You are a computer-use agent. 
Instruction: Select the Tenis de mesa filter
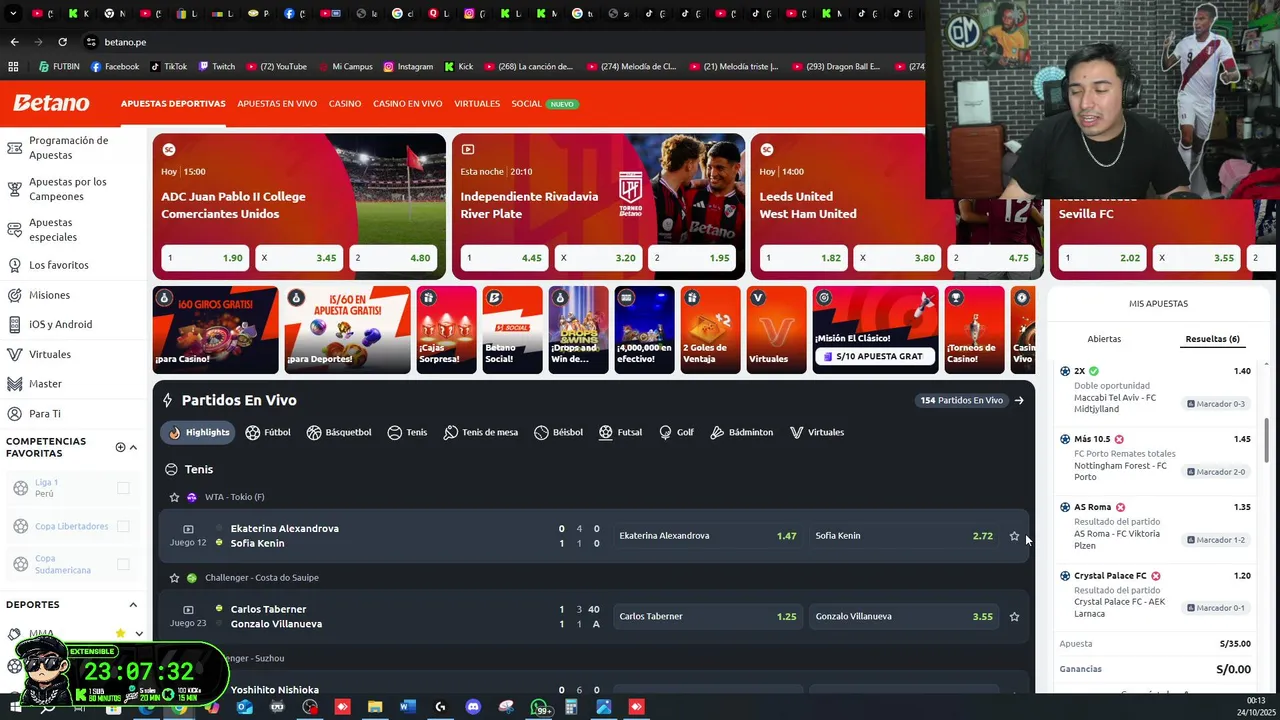(481, 432)
